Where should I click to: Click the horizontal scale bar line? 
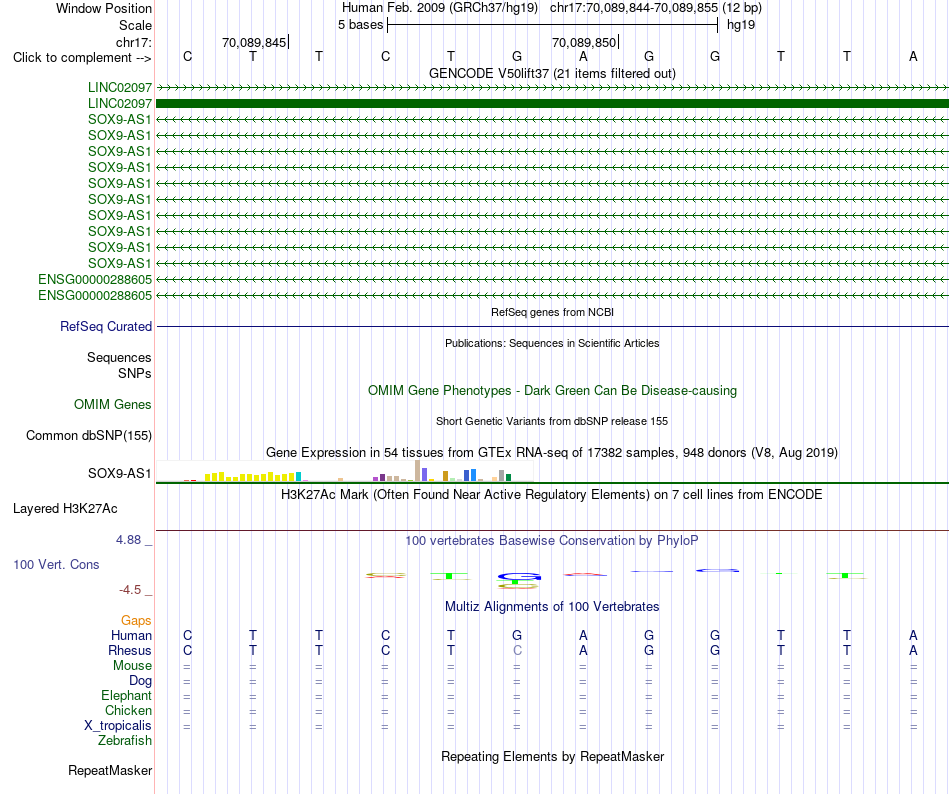[x=553, y=25]
